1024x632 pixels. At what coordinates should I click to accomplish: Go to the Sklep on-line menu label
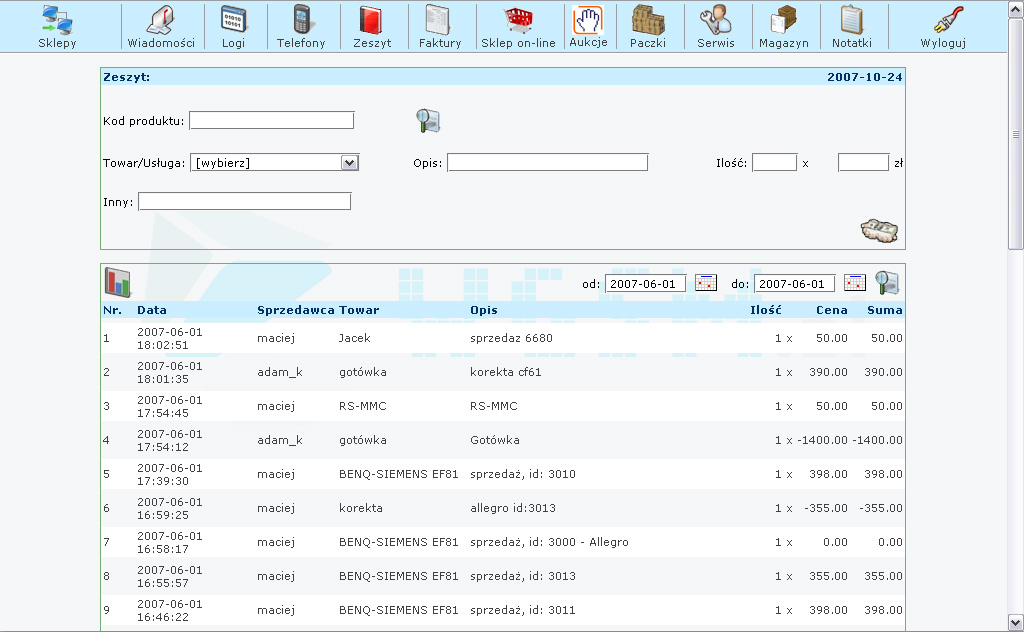[519, 43]
